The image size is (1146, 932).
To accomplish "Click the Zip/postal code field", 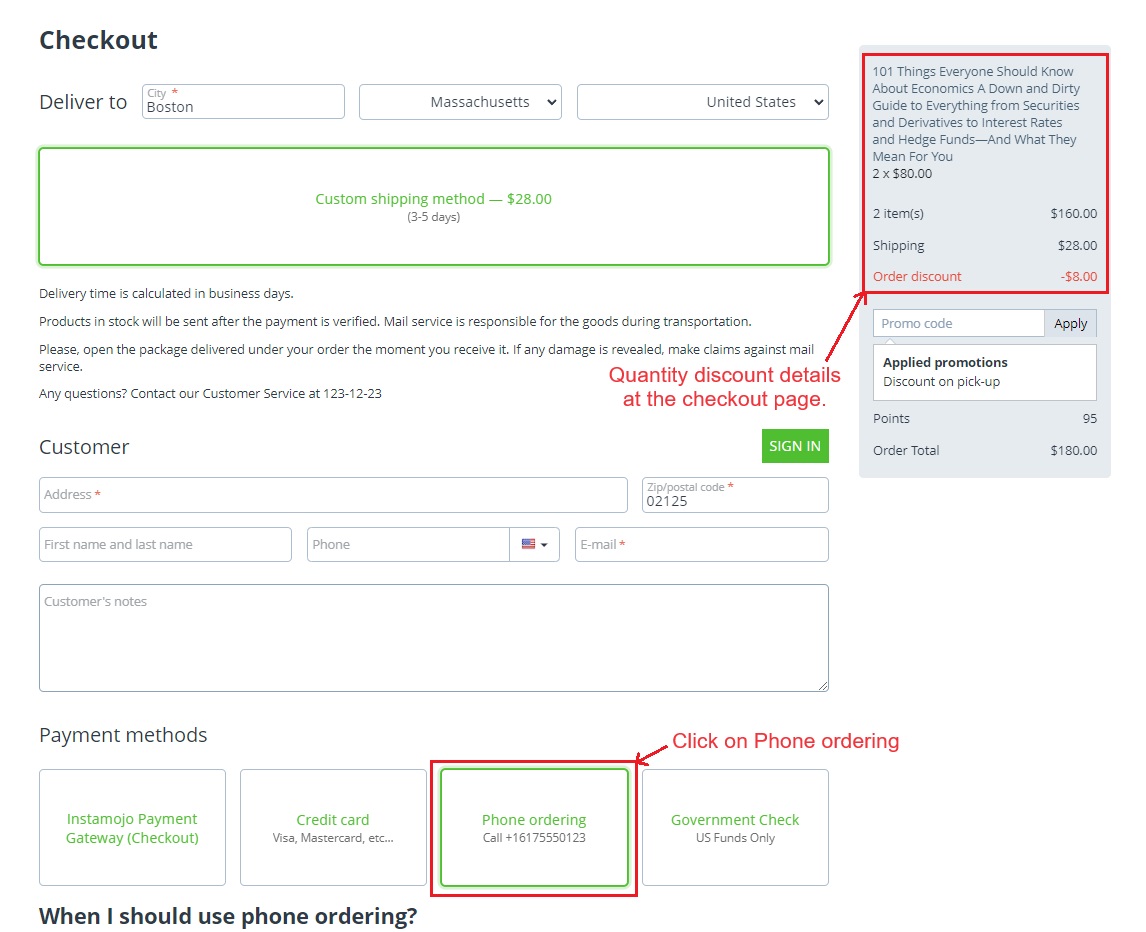I will (x=735, y=495).
